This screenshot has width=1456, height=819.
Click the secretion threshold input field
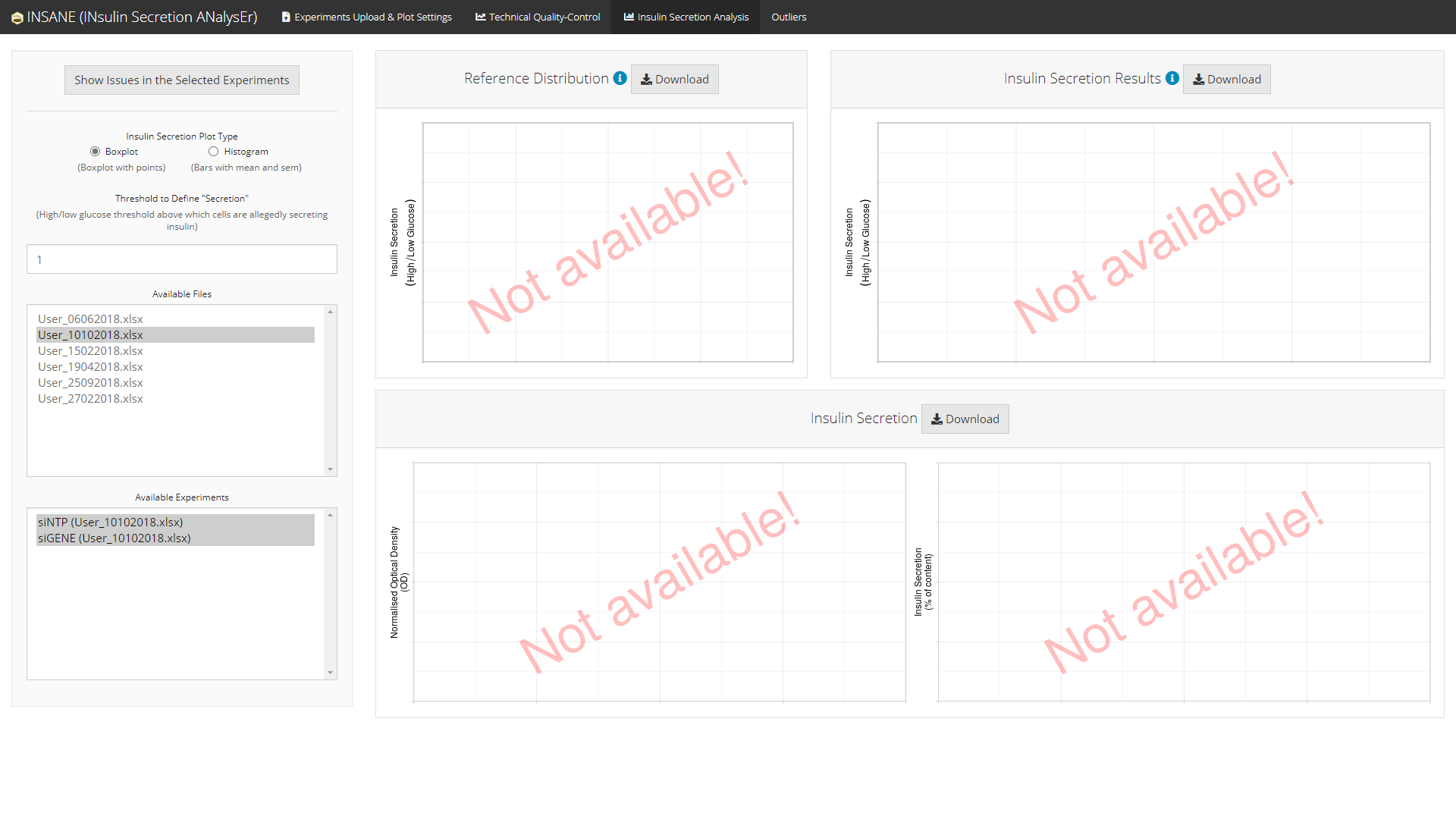pyautogui.click(x=182, y=259)
